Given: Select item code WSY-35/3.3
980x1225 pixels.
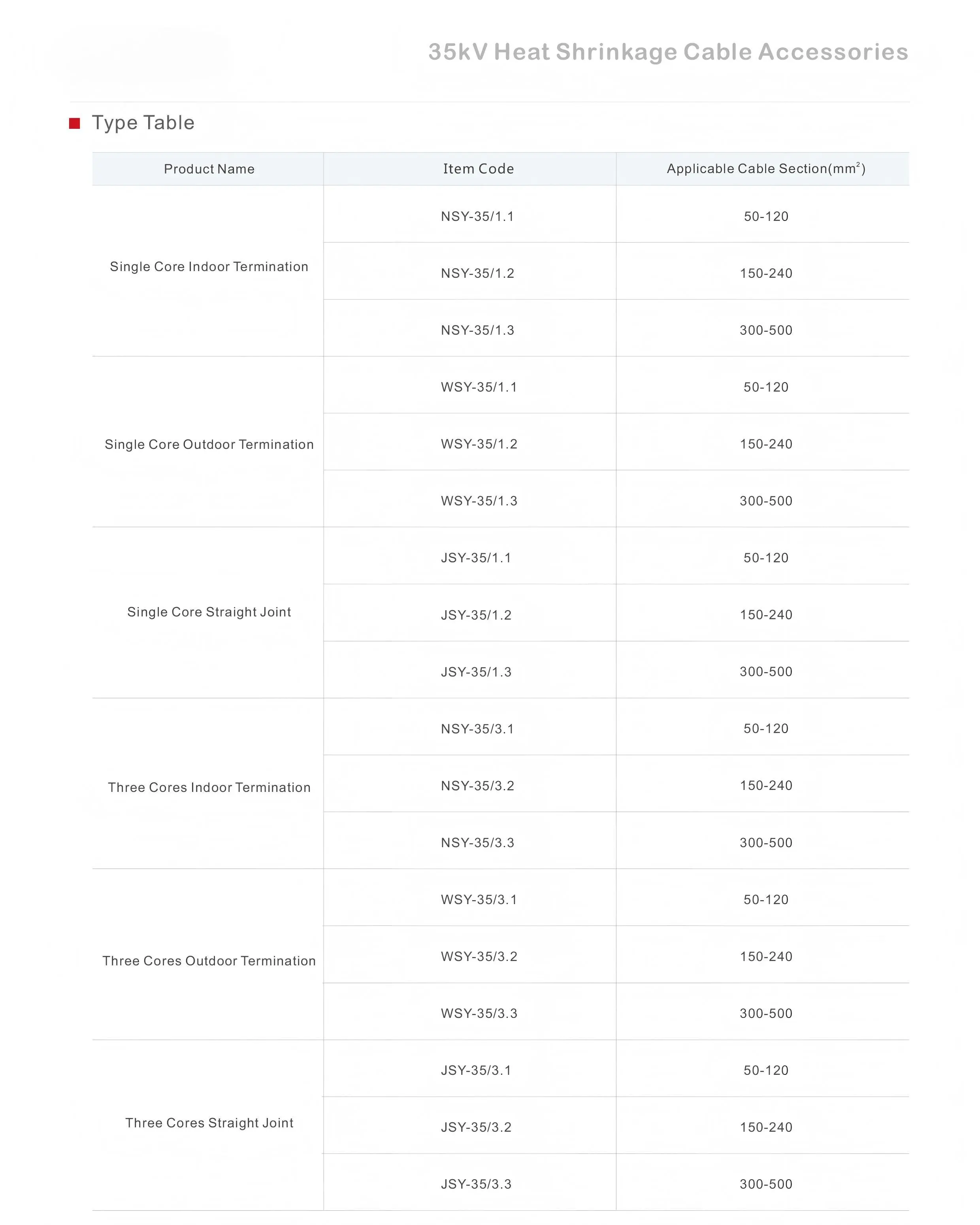Looking at the screenshot, I should pos(479,1013).
